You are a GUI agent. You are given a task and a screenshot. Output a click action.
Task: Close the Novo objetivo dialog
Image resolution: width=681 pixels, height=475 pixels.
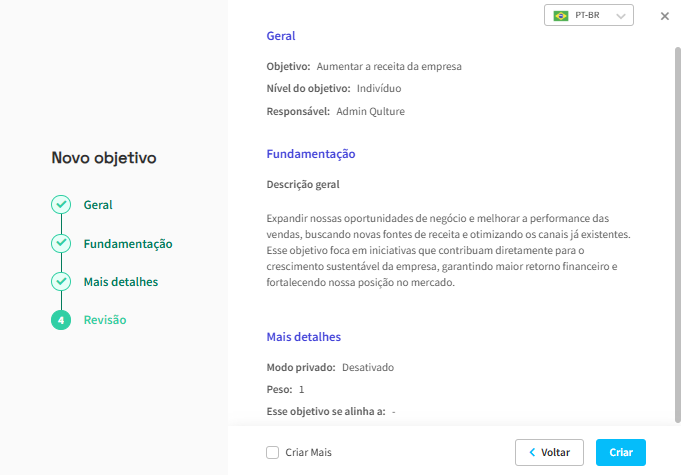(664, 16)
